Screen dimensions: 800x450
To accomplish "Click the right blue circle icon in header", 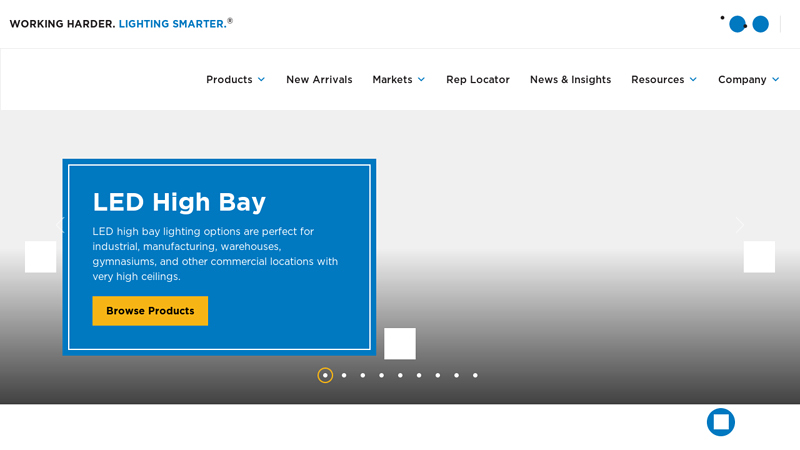I will (x=761, y=24).
